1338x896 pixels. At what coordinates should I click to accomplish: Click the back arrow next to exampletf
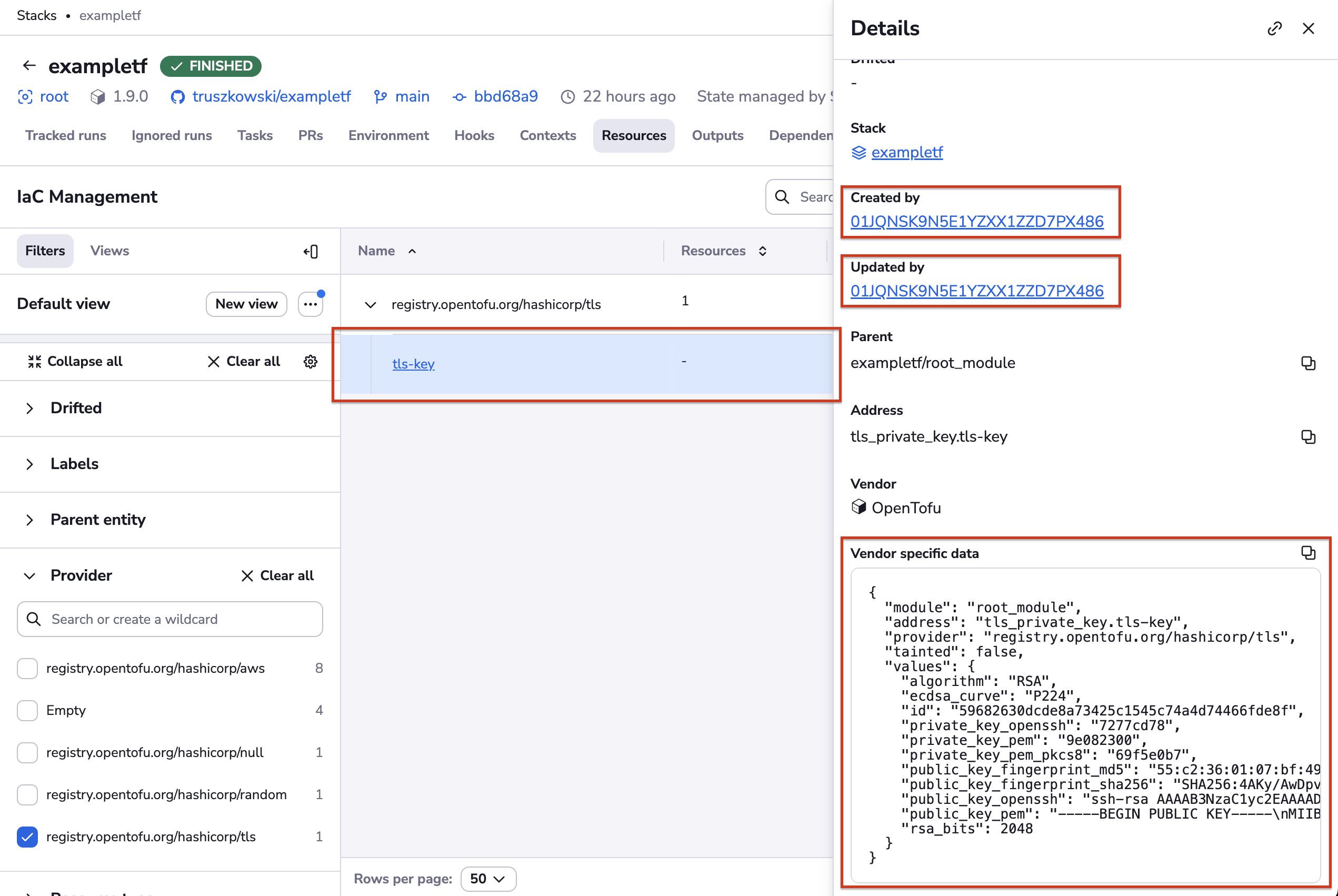click(x=29, y=66)
